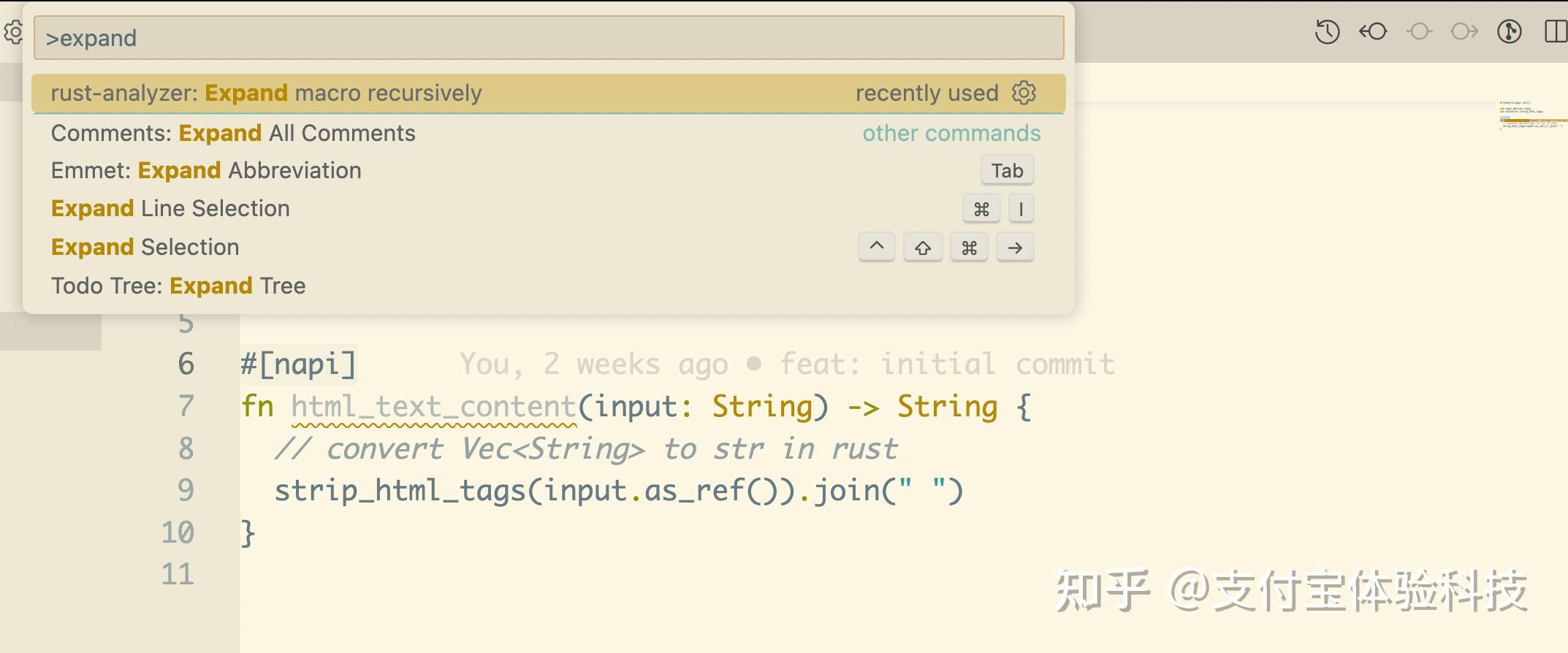The height and width of the screenshot is (653, 1568).
Task: Click the html_text_content function name
Action: click(434, 407)
